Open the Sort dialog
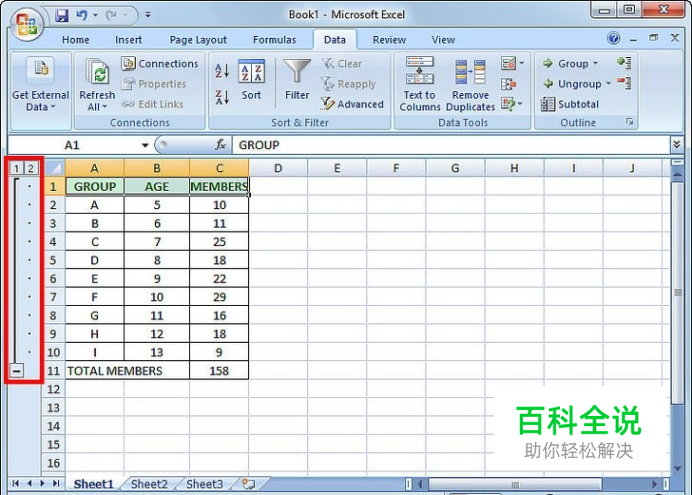The height and width of the screenshot is (495, 692). coord(252,80)
